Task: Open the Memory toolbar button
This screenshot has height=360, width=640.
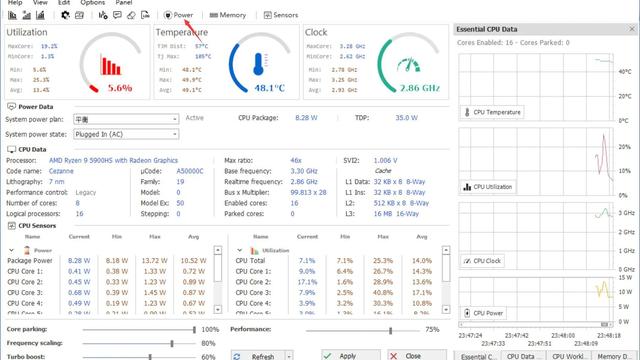Action: pyautogui.click(x=228, y=15)
